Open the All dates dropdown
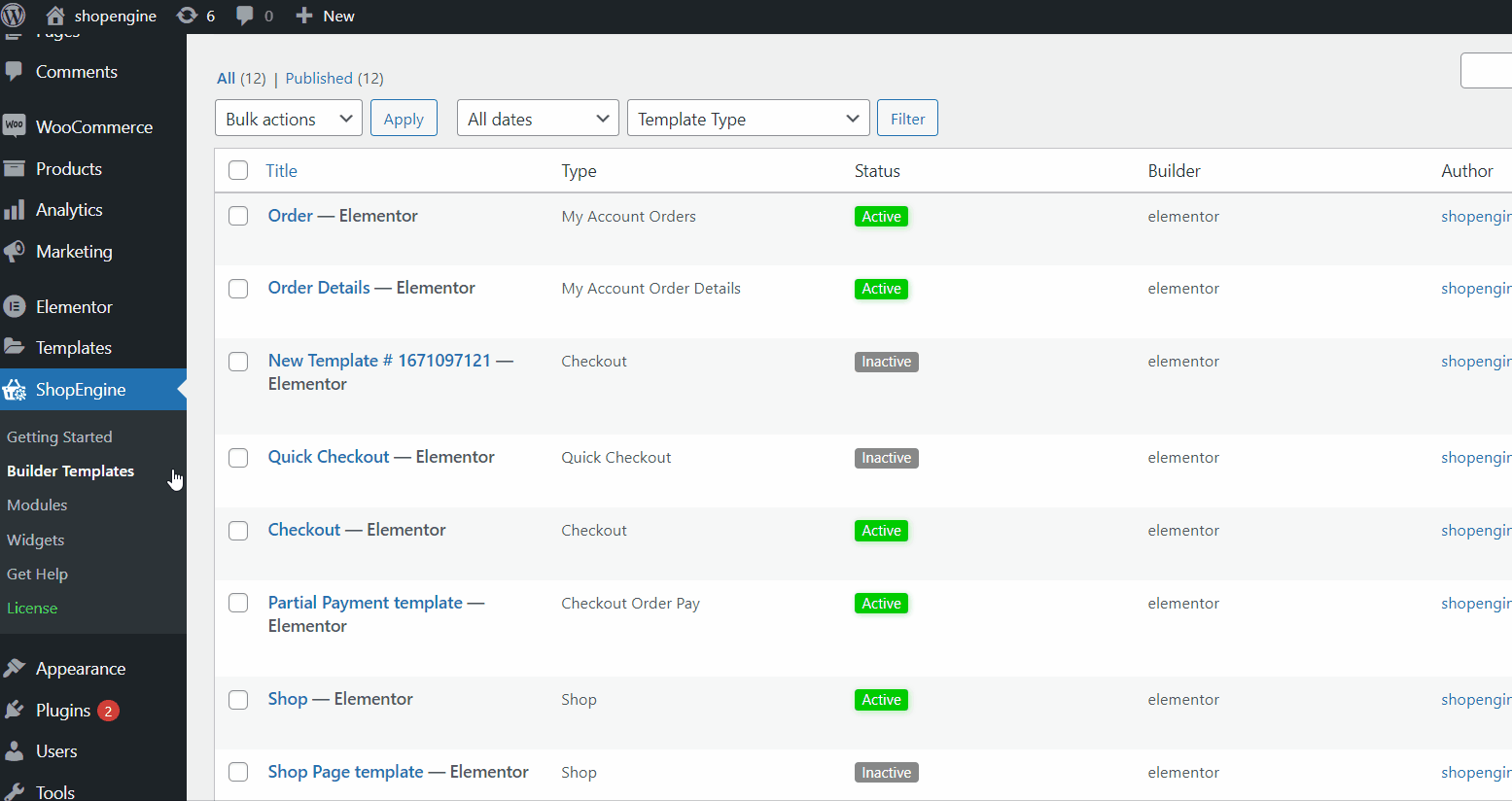This screenshot has width=1512, height=801. pyautogui.click(x=538, y=118)
